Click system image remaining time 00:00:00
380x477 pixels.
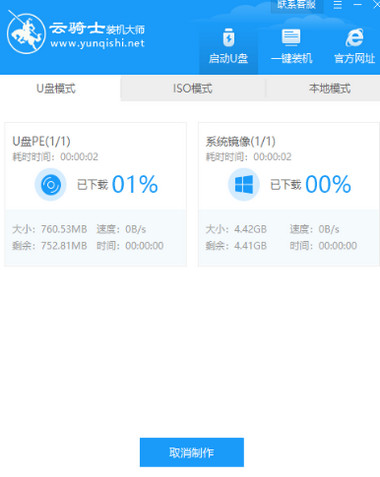[338, 246]
